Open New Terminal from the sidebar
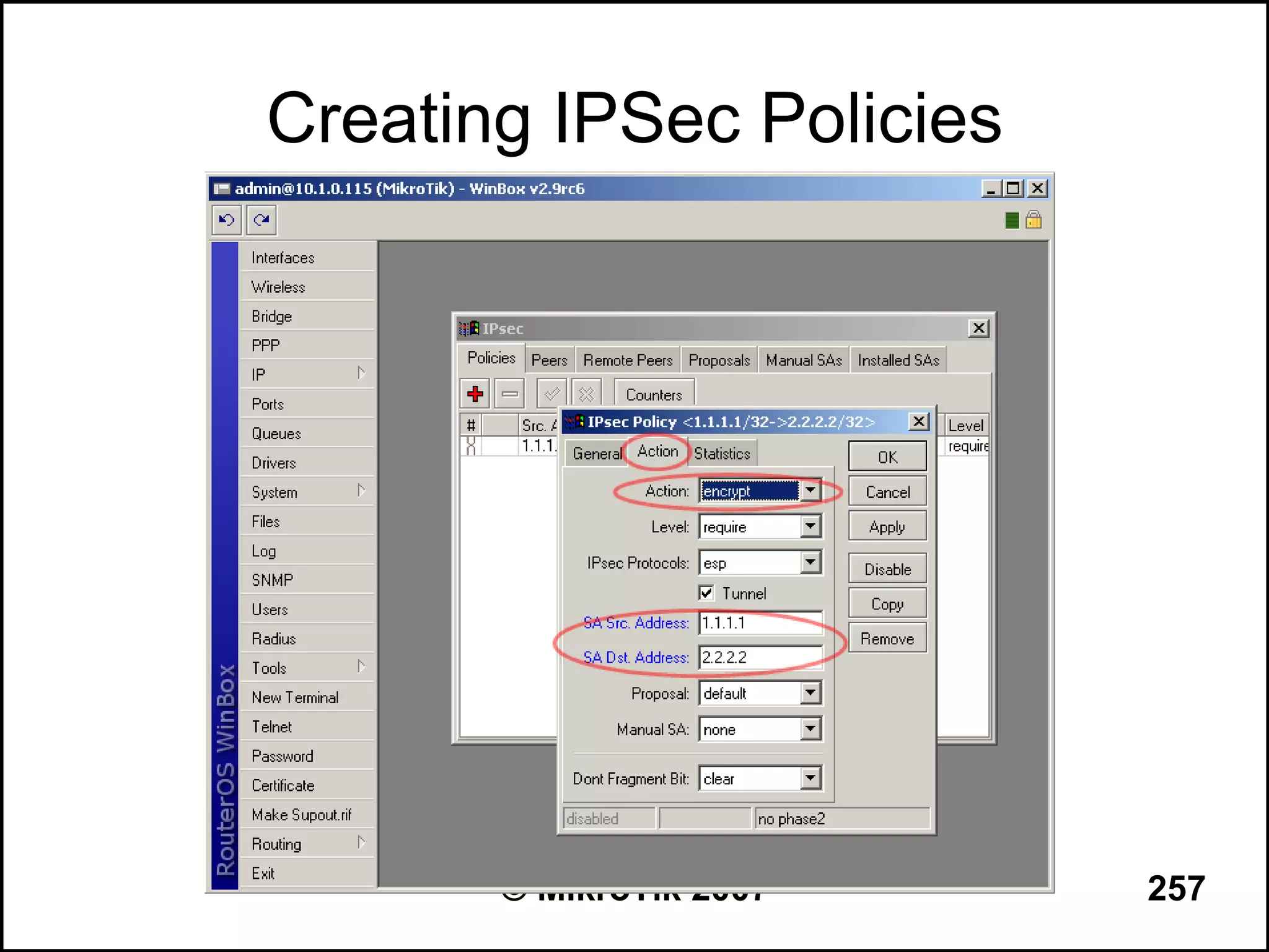Image resolution: width=1269 pixels, height=952 pixels. point(307,697)
